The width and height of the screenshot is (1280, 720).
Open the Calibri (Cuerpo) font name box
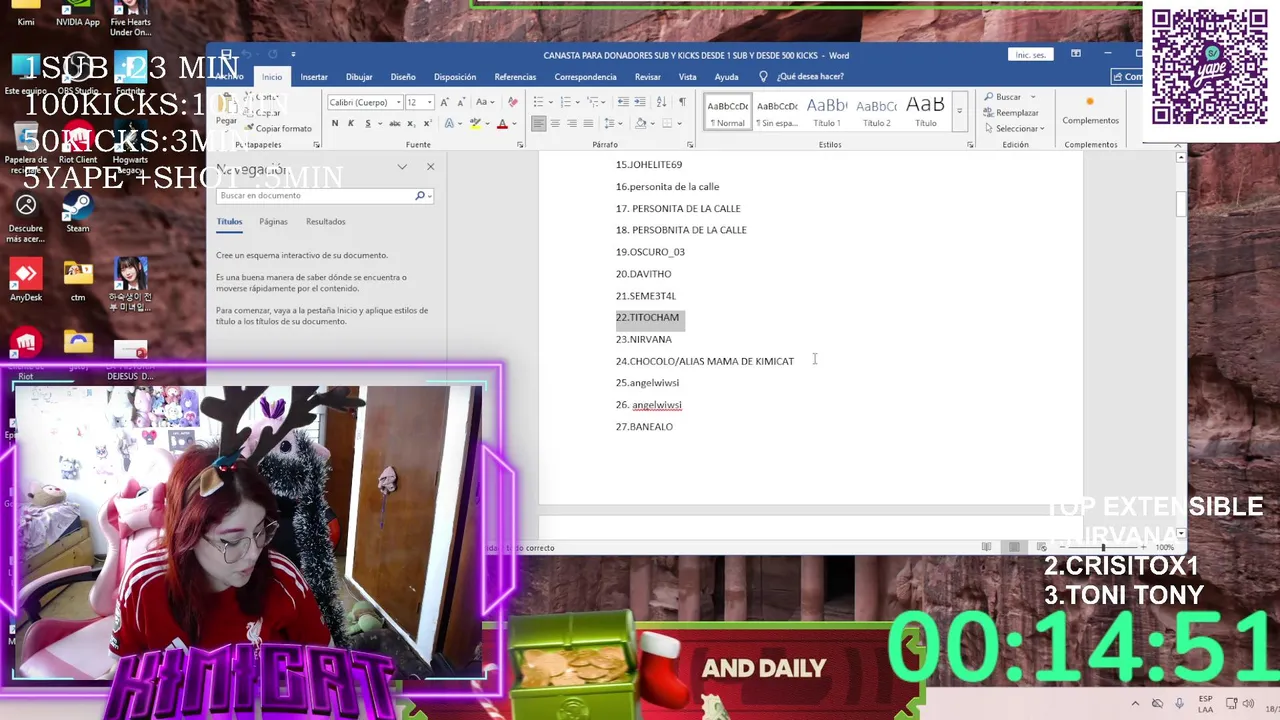tap(365, 102)
